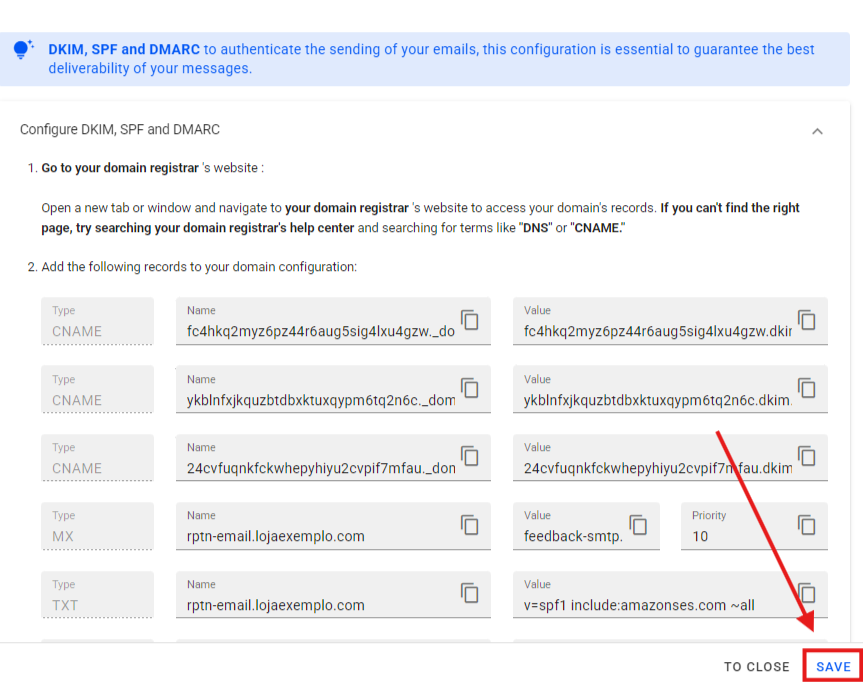The image size is (863, 682).
Task: Click the TXT value field with v=spf1
Action: tap(650, 604)
